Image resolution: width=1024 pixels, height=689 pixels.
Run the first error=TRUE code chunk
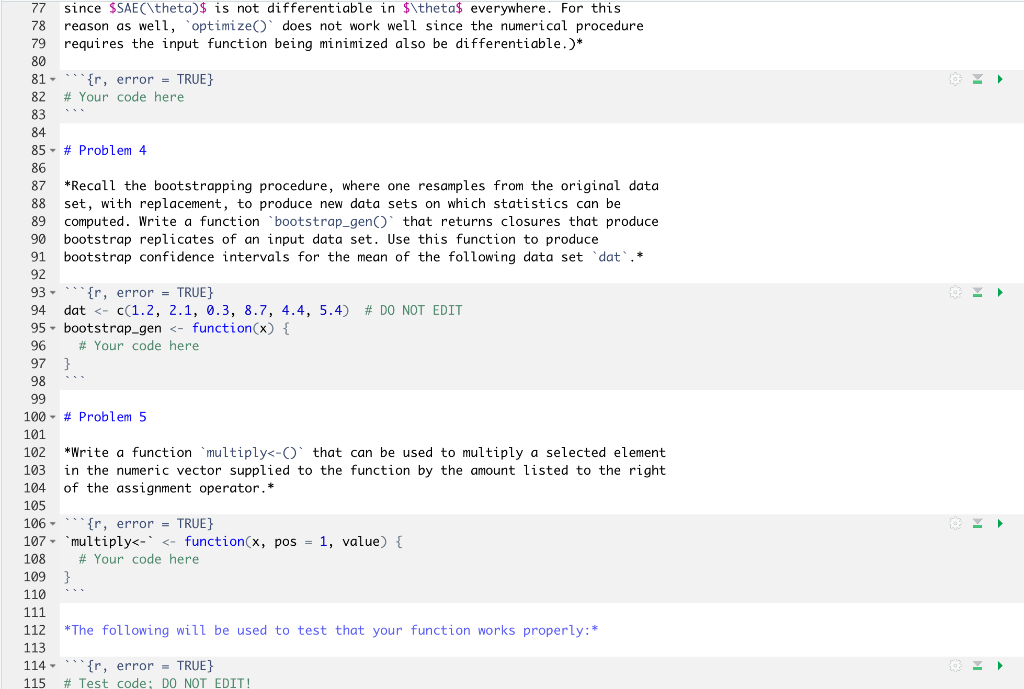click(999, 79)
